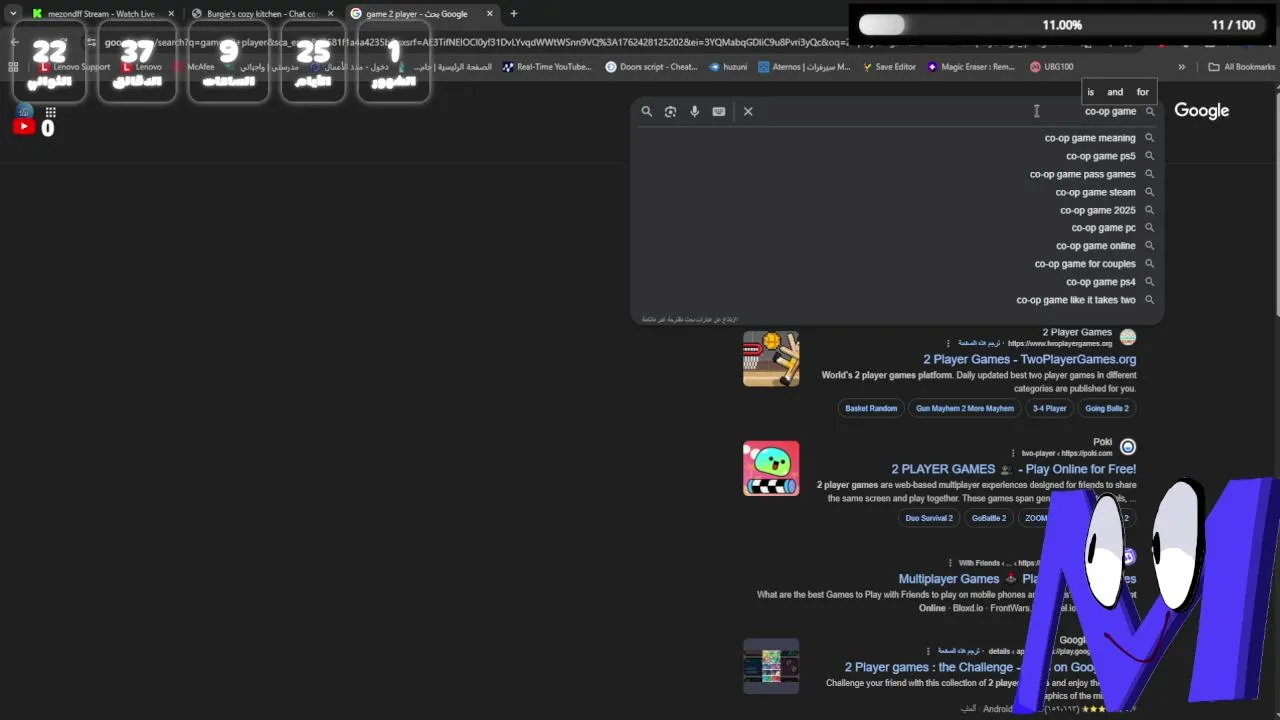Open Magic Eraser bookmark
The width and height of the screenshot is (1280, 720).
(x=971, y=67)
